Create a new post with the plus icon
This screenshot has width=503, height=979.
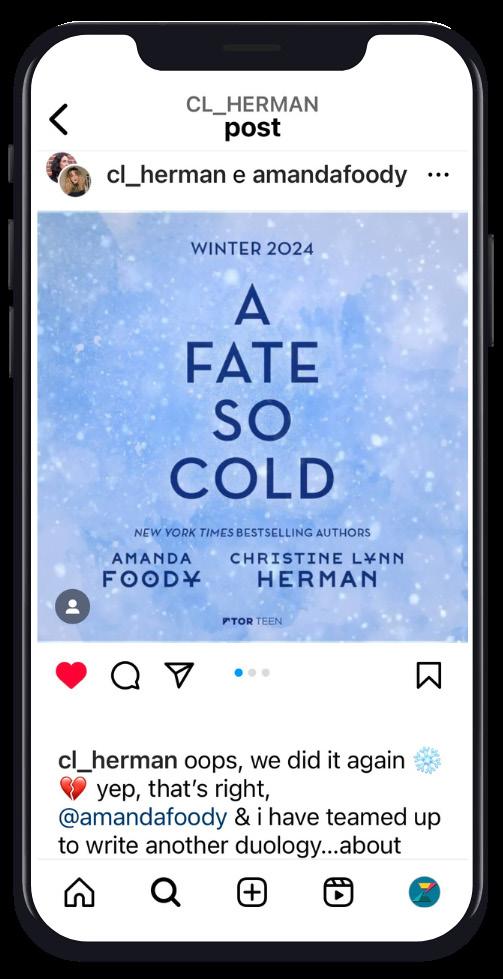(x=252, y=892)
